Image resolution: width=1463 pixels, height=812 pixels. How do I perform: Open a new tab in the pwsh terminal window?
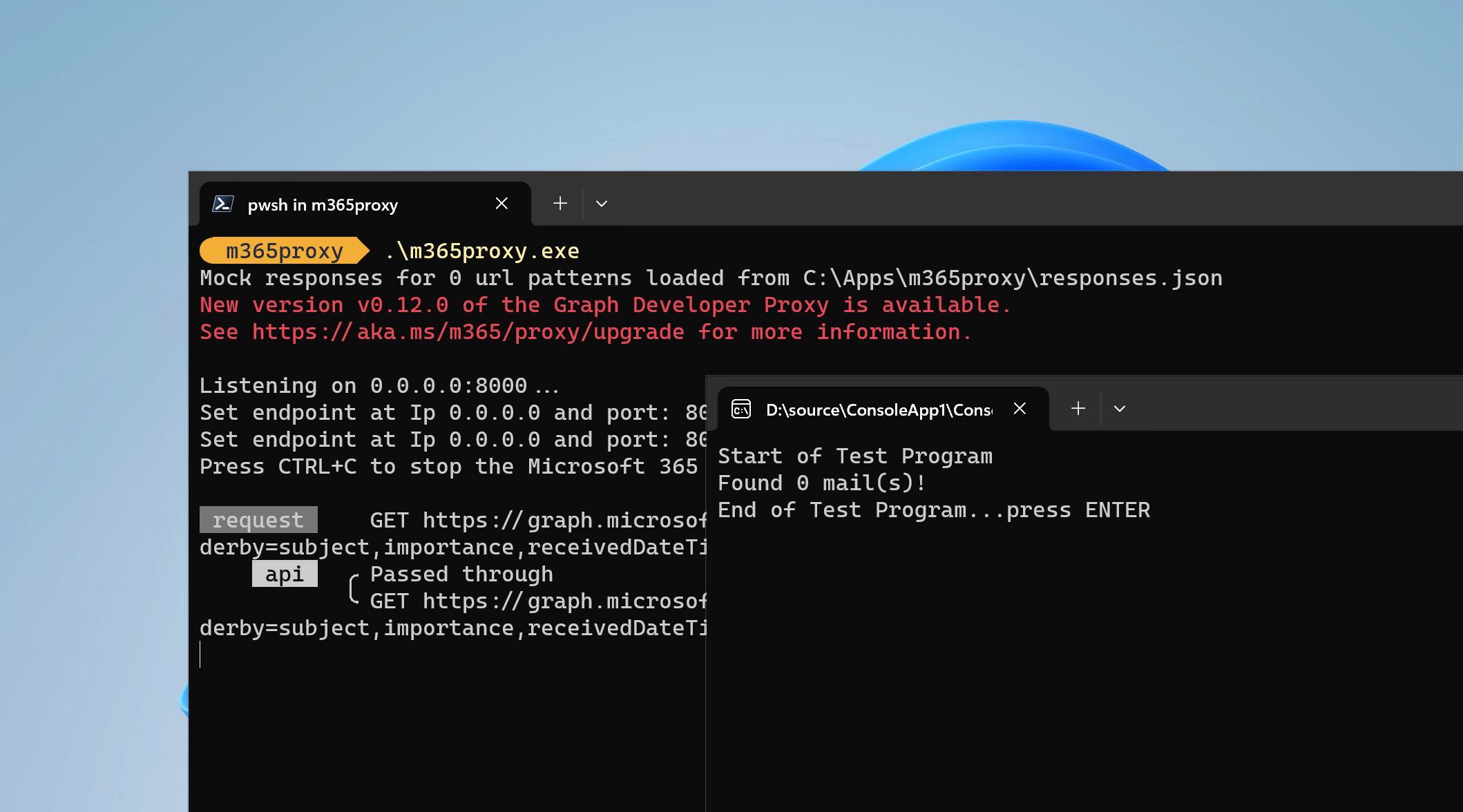[x=560, y=203]
